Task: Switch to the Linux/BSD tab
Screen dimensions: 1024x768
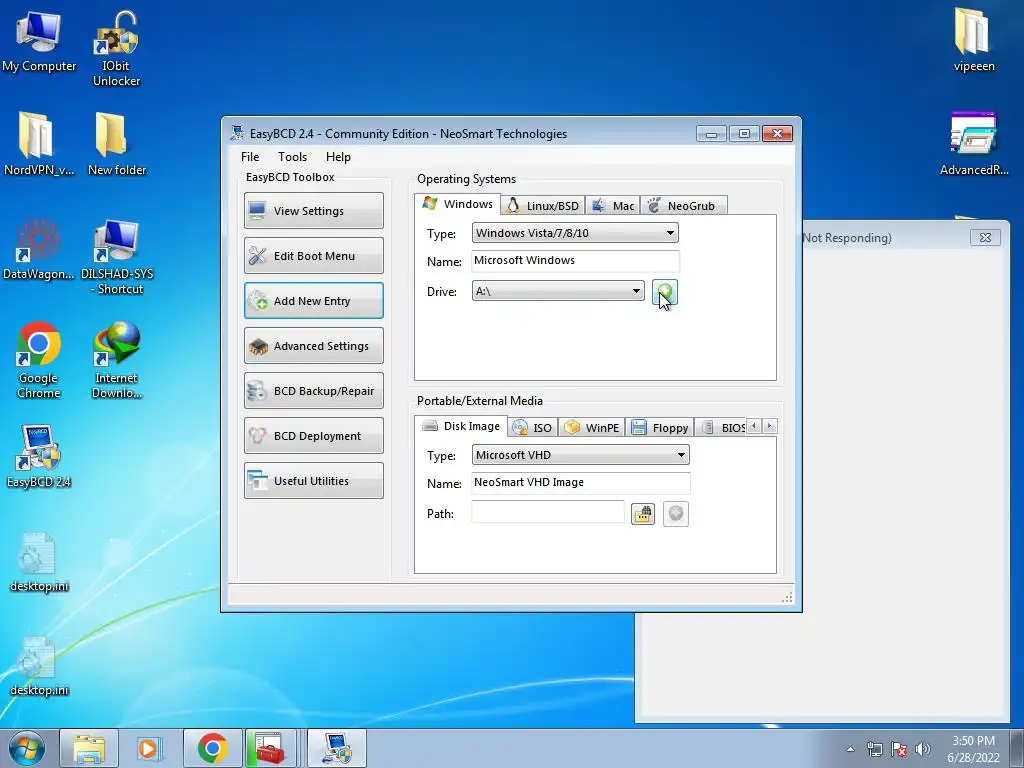Action: pyautogui.click(x=543, y=206)
